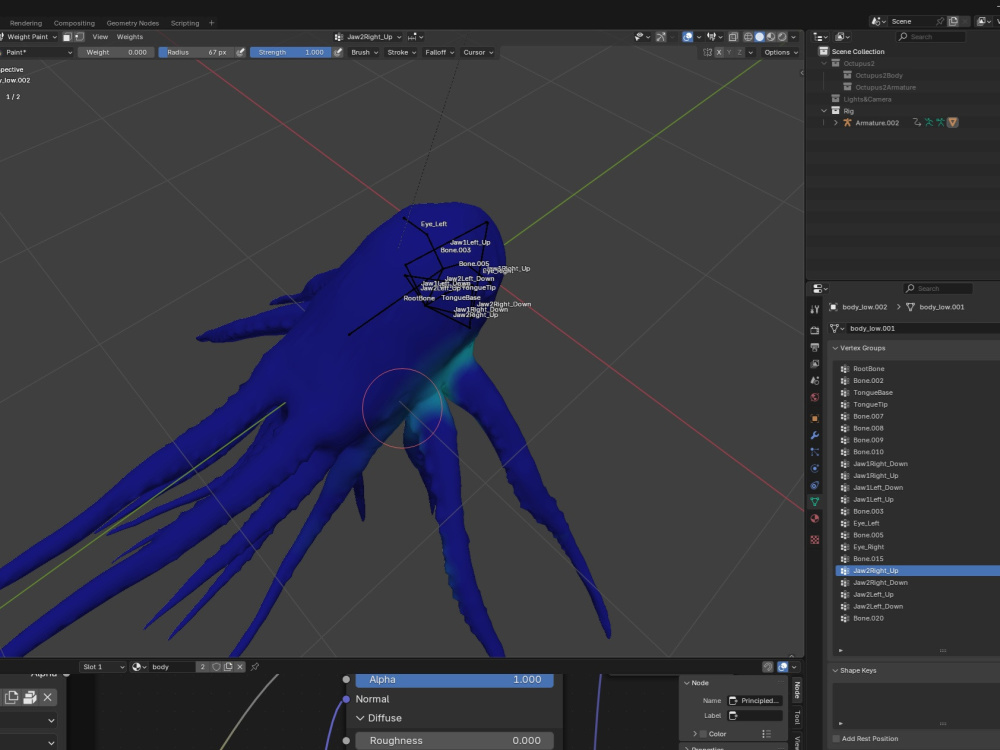
Task: Open the Falloff dropdown
Action: (439, 52)
